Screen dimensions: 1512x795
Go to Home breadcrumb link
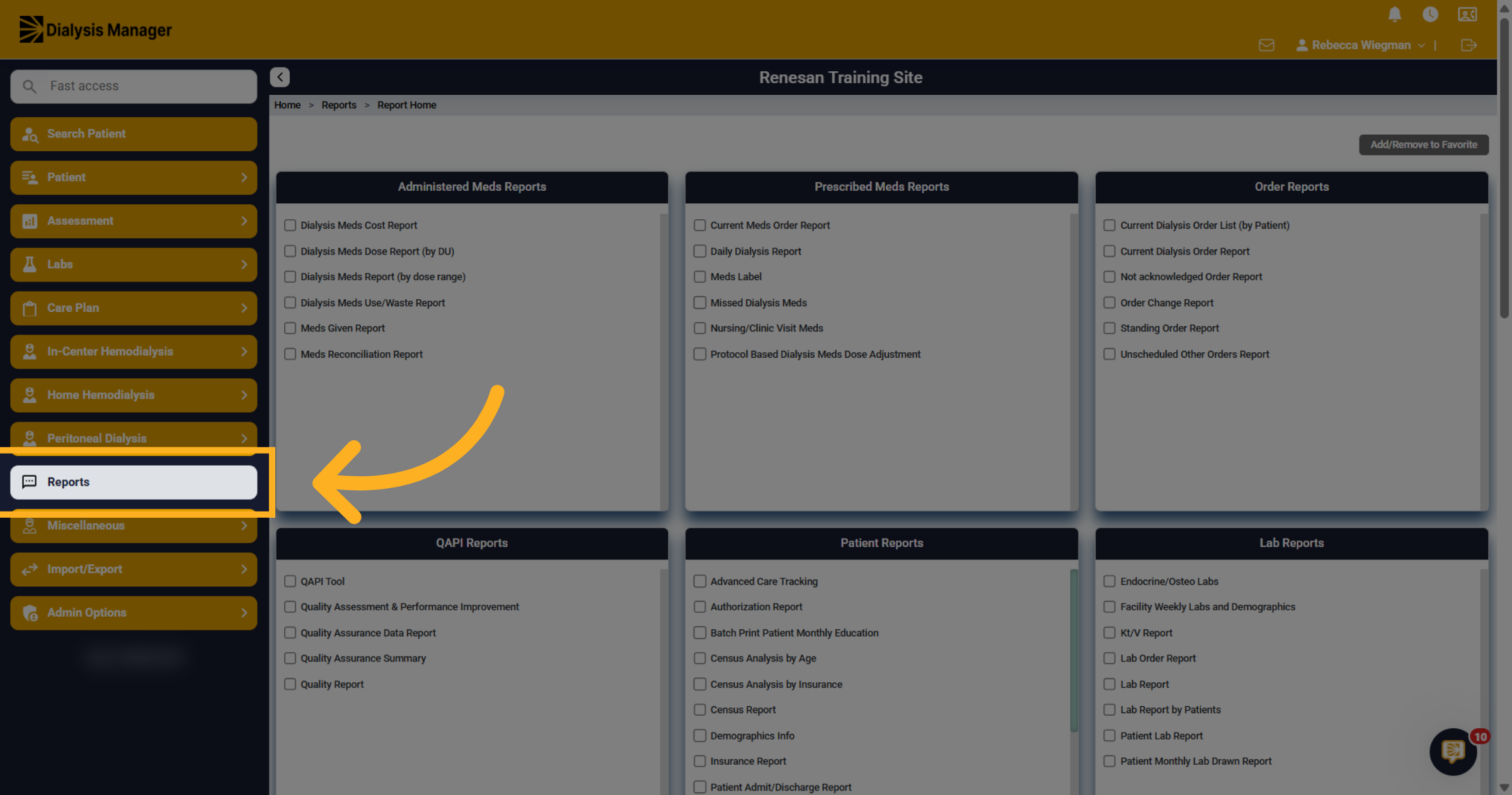(287, 105)
